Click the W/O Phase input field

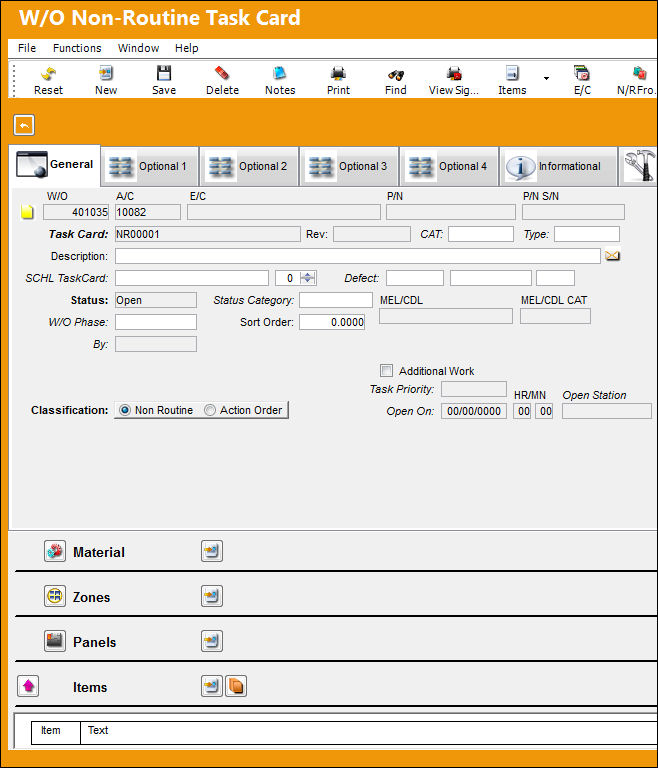(x=156, y=322)
